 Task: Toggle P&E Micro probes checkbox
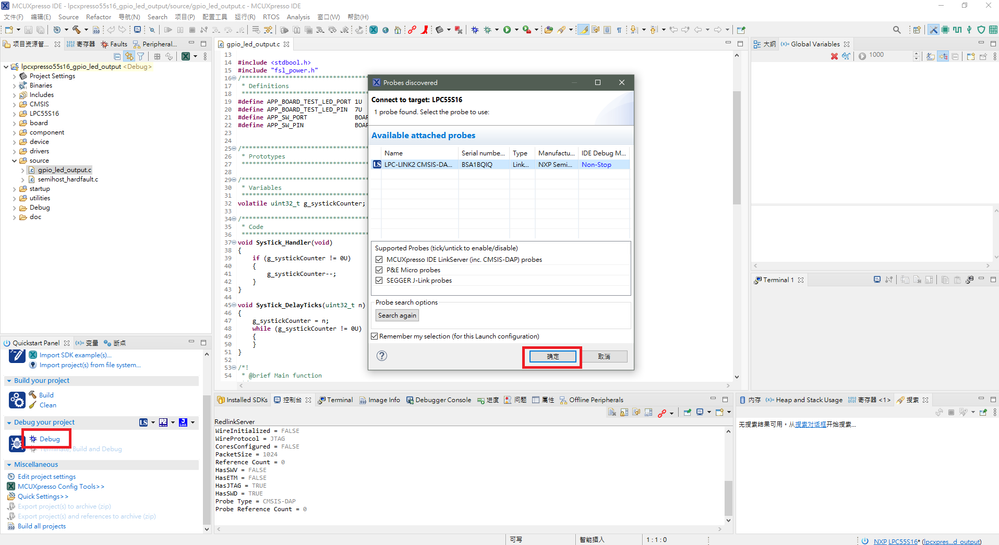tap(379, 270)
